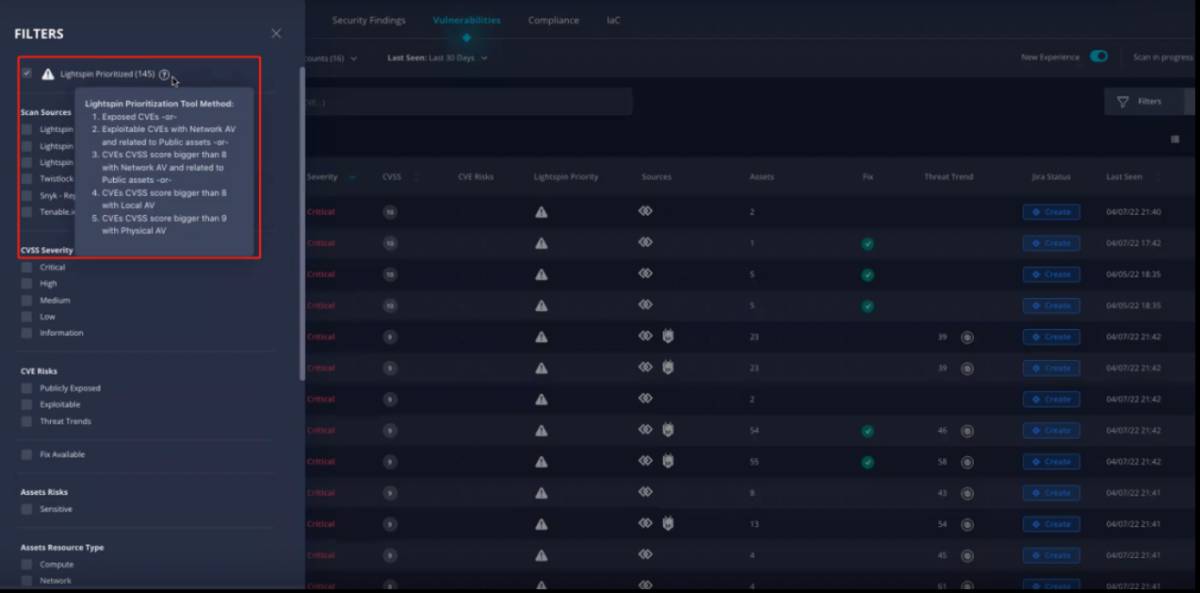This screenshot has width=1200, height=593.
Task: Click the help icon beside Lightspin Prioritized
Action: click(164, 75)
